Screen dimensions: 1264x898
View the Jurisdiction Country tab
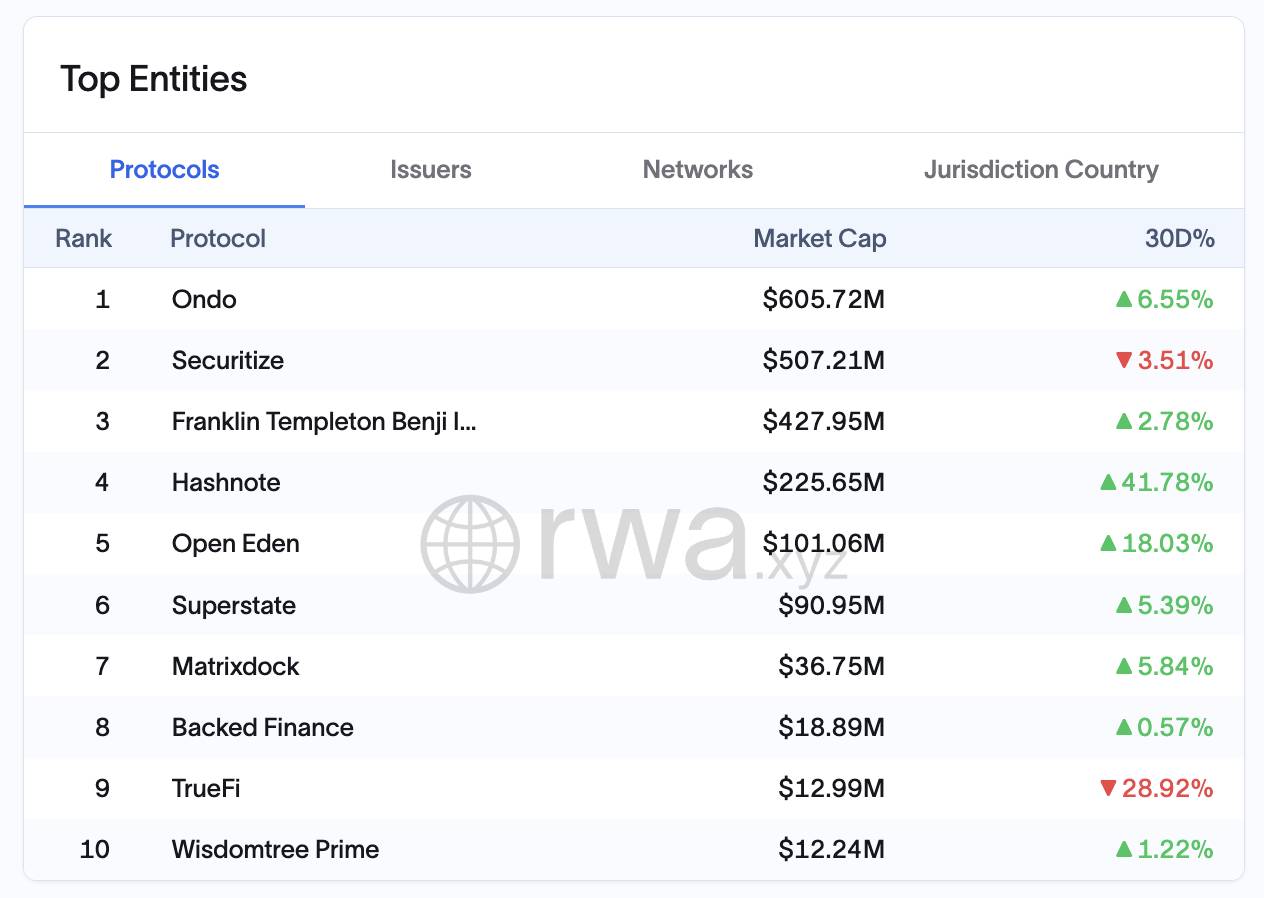1041,170
